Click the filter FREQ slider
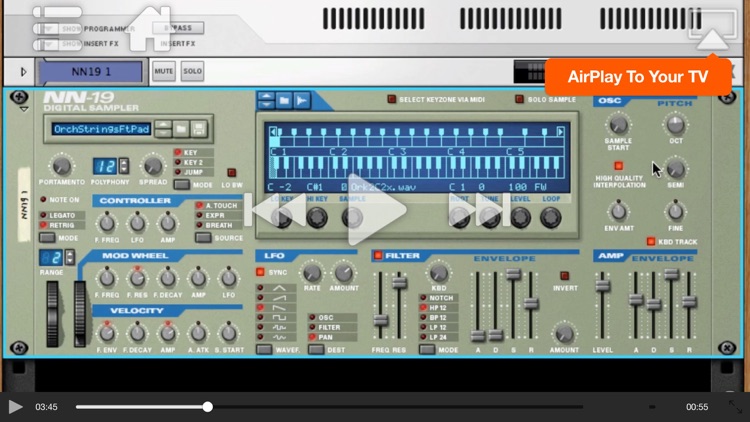The image size is (750, 422). click(x=381, y=320)
